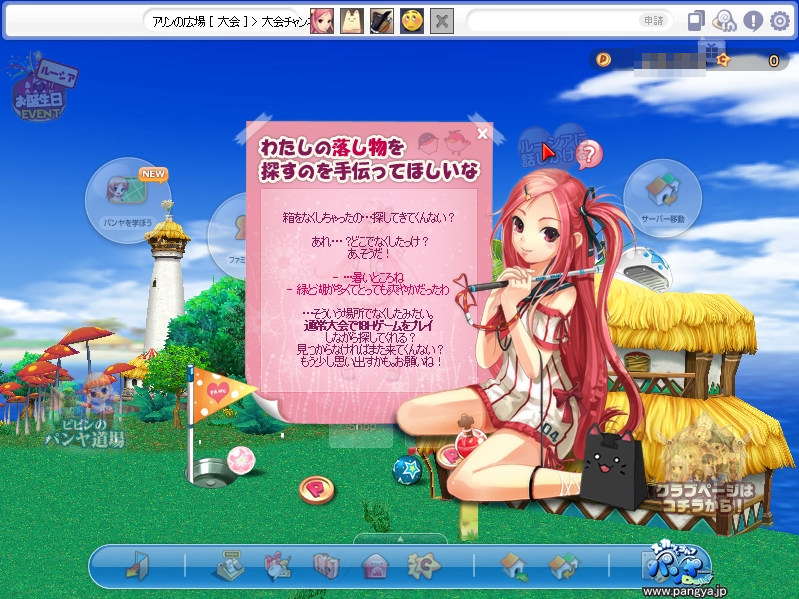The image size is (799, 599).
Task: Close the pink quest dialog with X
Action: tap(483, 133)
